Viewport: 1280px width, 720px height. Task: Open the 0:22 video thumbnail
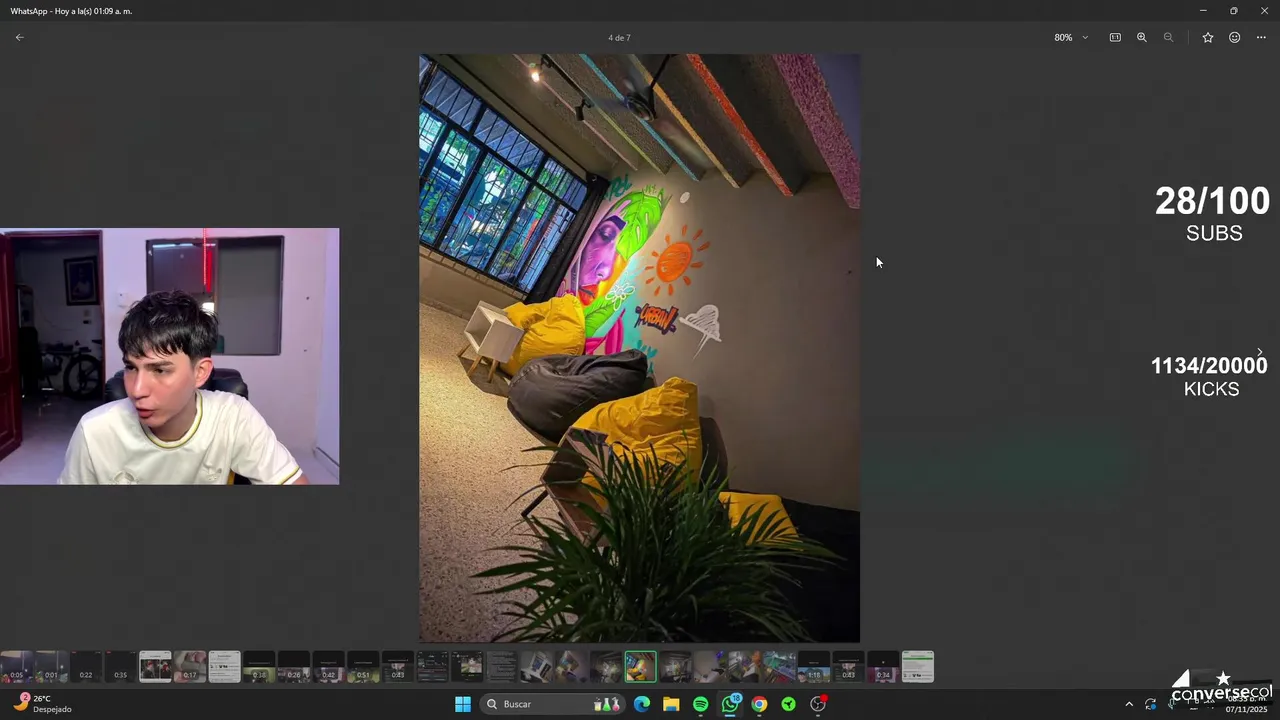coord(86,667)
